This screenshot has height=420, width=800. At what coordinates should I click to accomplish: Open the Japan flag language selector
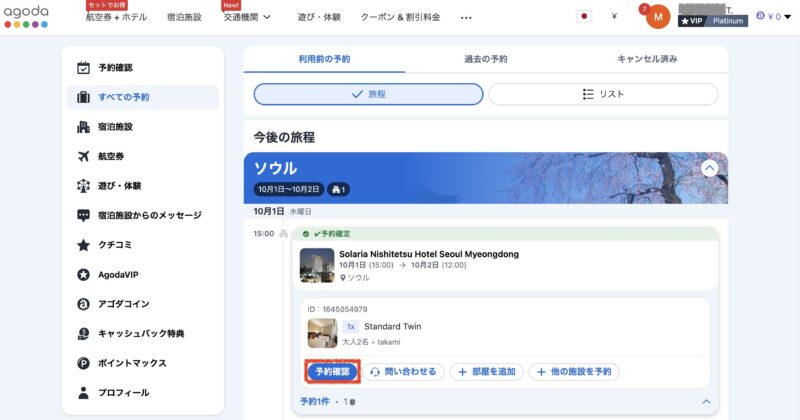click(583, 17)
